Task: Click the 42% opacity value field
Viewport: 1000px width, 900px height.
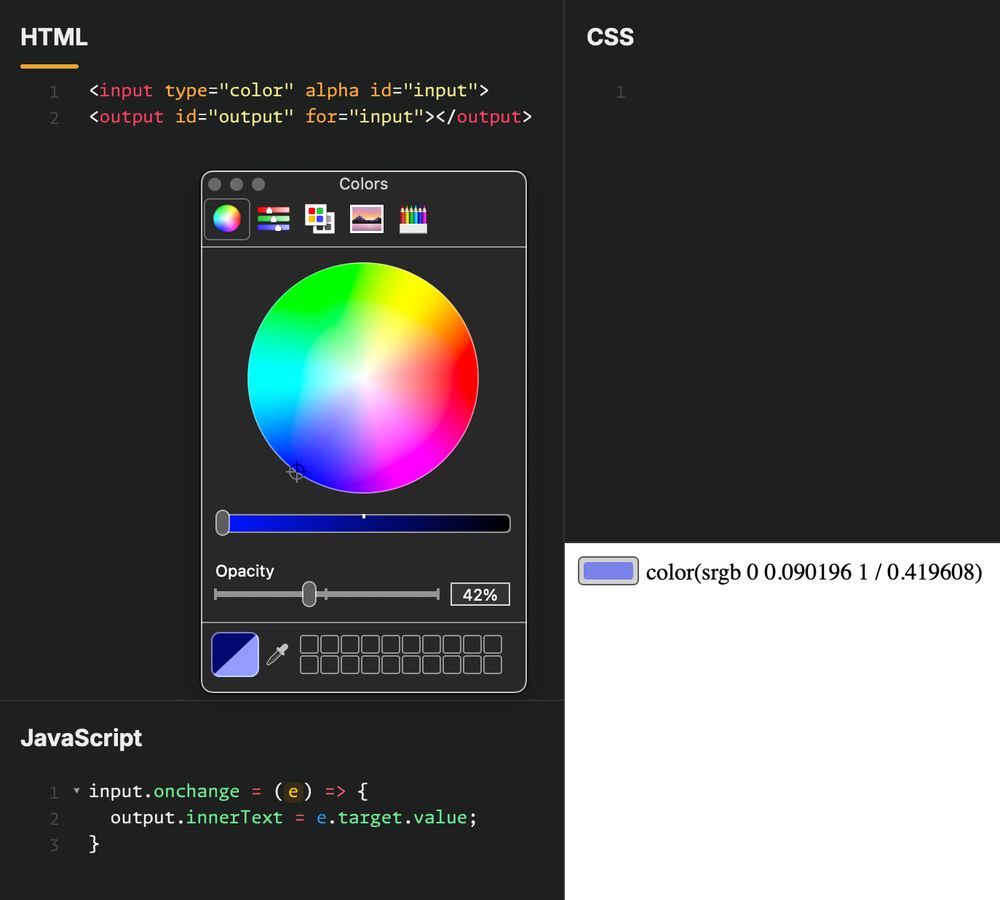Action: click(x=480, y=594)
